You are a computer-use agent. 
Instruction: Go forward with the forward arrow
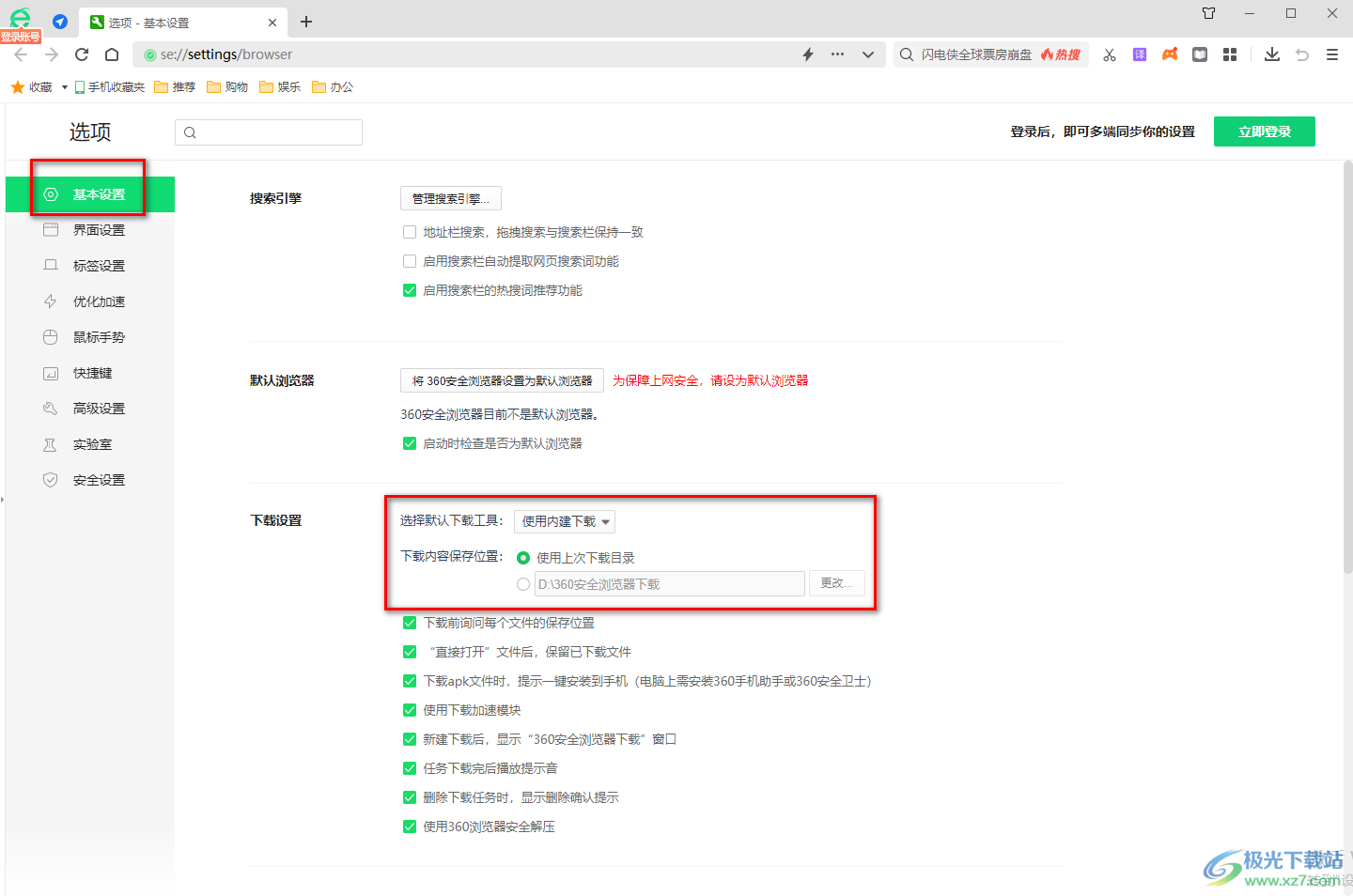click(52, 54)
